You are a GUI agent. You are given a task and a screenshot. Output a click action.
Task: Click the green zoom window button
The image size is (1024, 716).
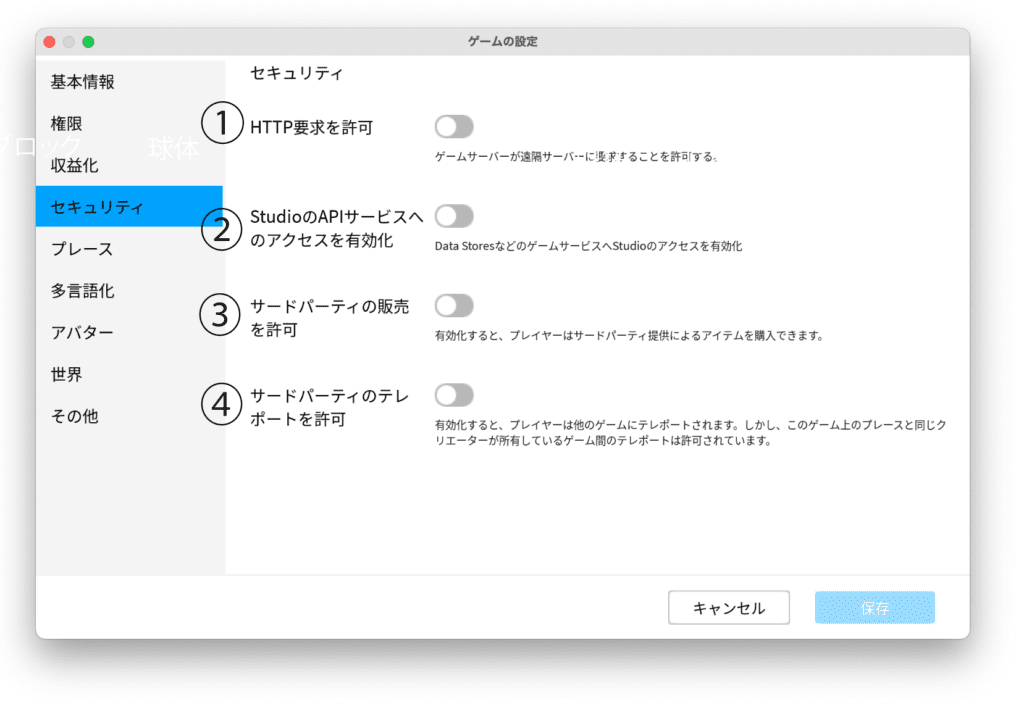point(88,42)
